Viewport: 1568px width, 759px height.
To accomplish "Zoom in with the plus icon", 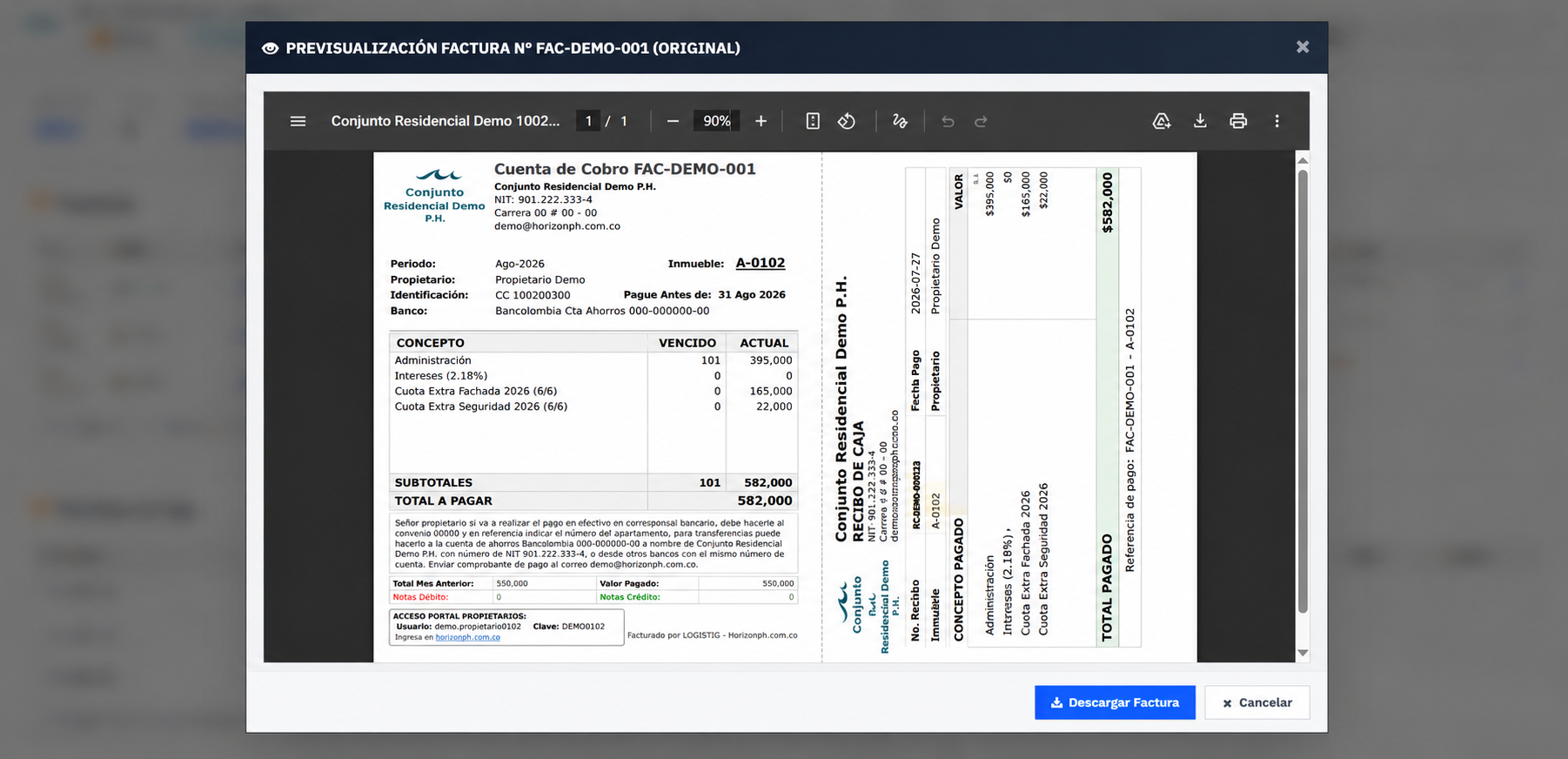I will [761, 121].
